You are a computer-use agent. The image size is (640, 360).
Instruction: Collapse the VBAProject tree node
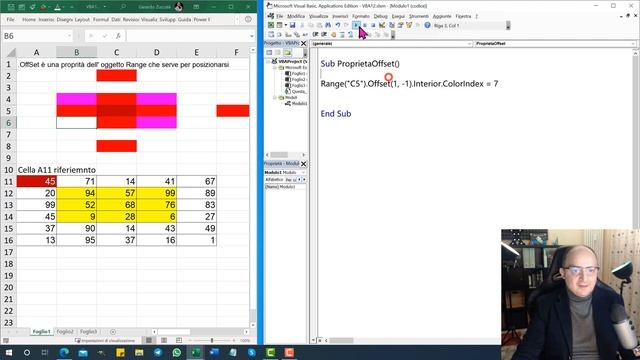[x=269, y=61]
